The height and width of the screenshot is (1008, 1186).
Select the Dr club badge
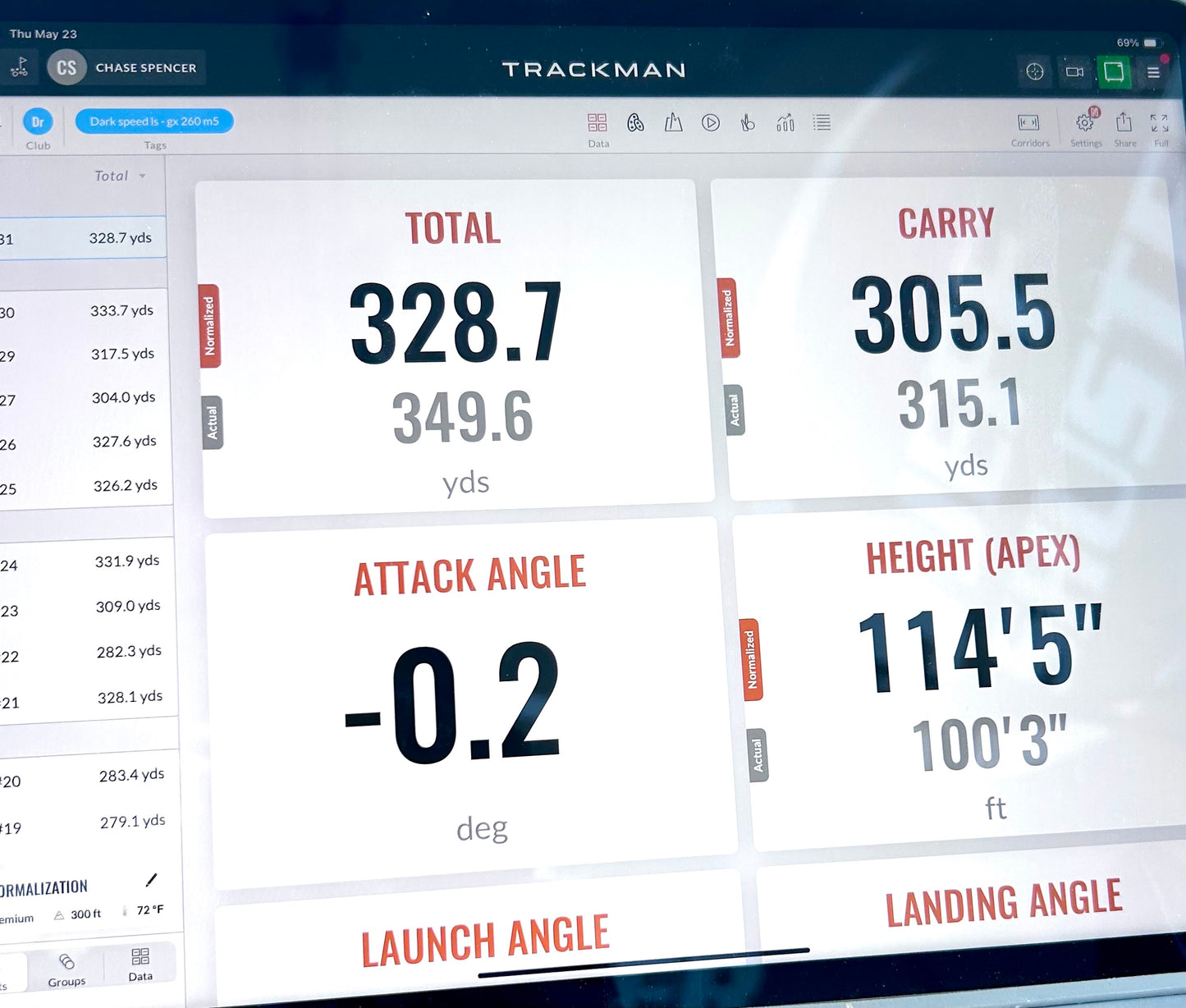tap(38, 121)
